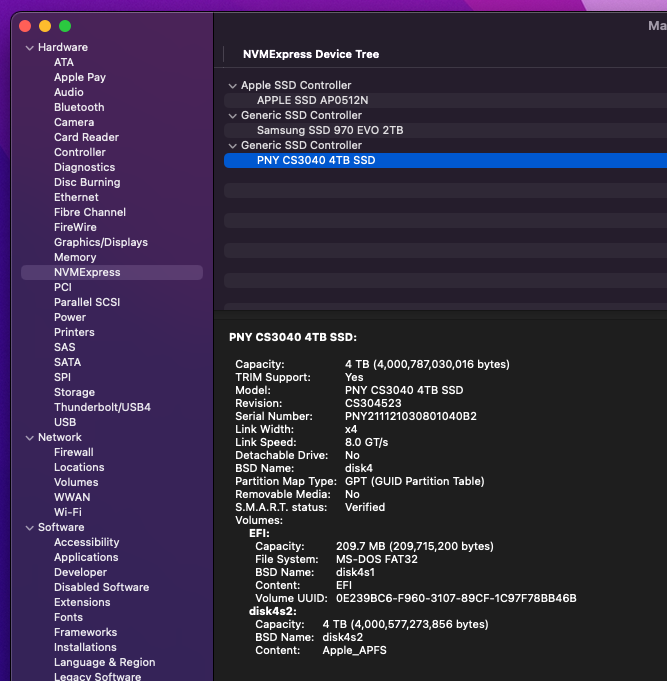Collapse the Network section chevron

(30, 438)
